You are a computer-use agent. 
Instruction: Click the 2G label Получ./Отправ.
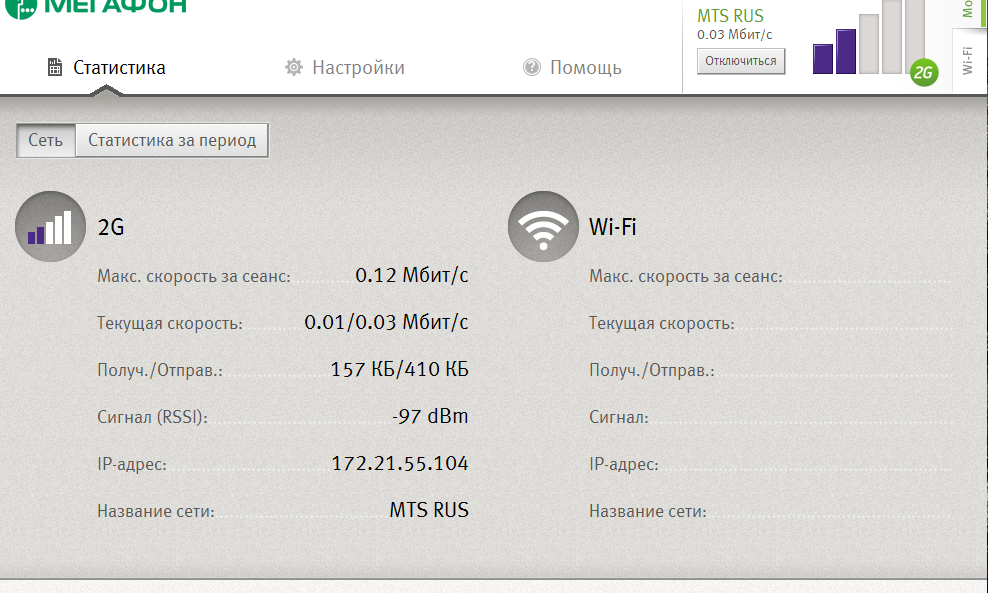[160, 371]
